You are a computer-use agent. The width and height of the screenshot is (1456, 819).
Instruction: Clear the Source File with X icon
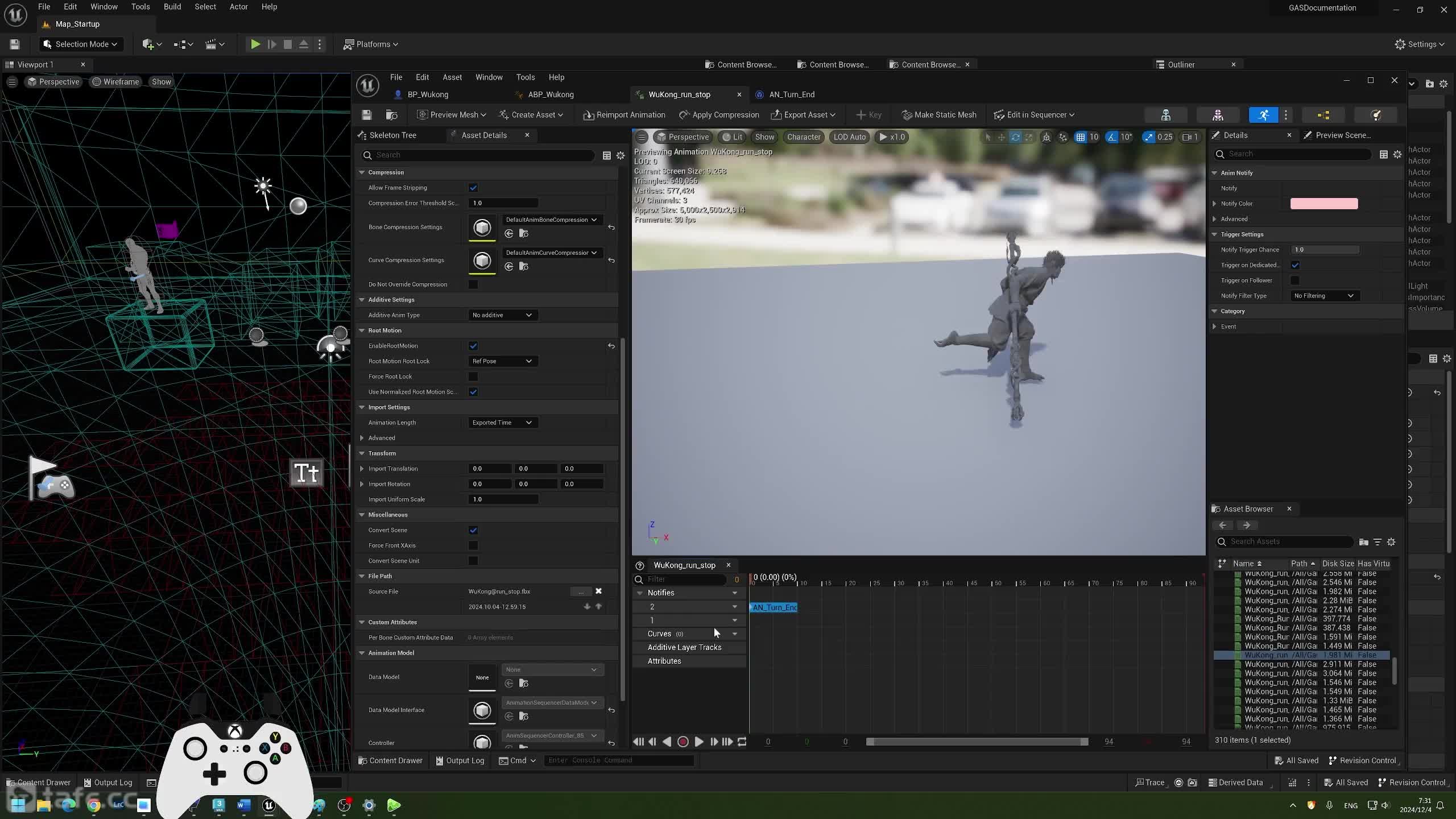pos(598,591)
